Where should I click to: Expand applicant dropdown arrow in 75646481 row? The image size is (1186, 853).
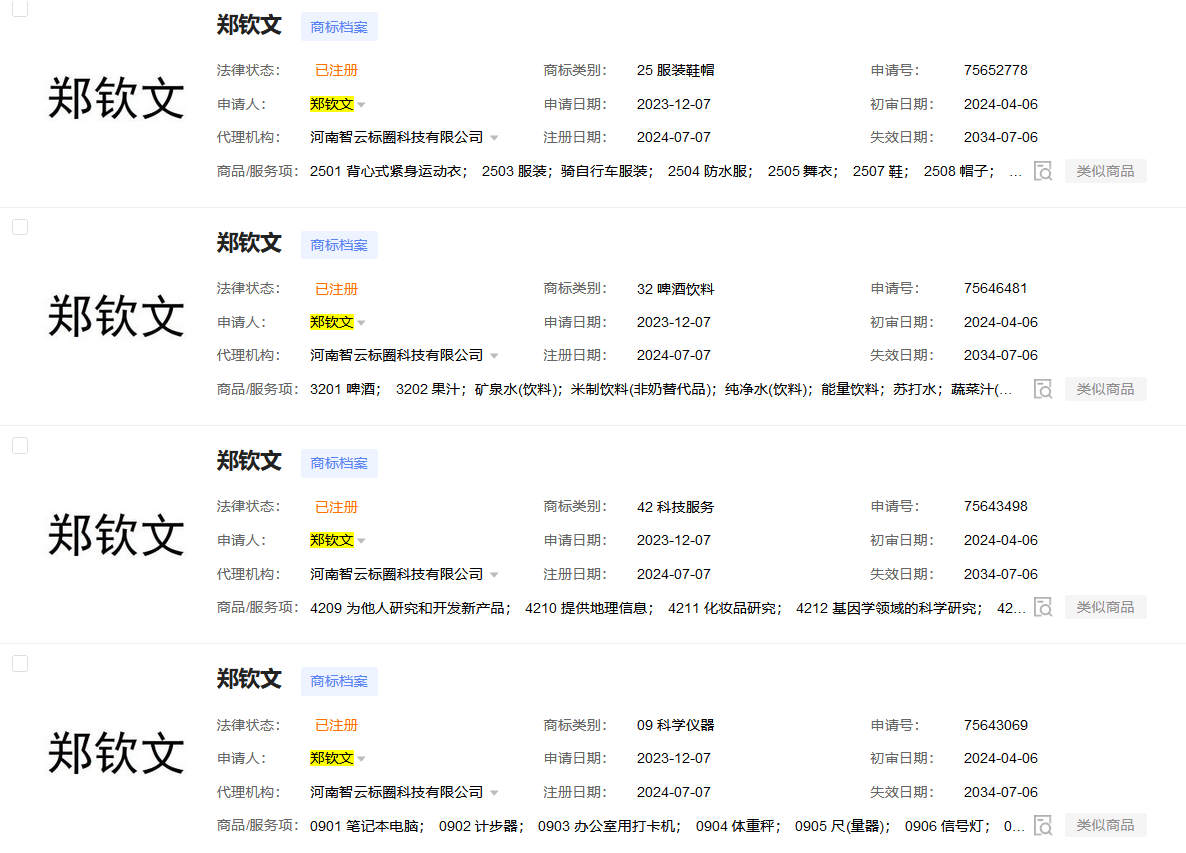point(362,323)
